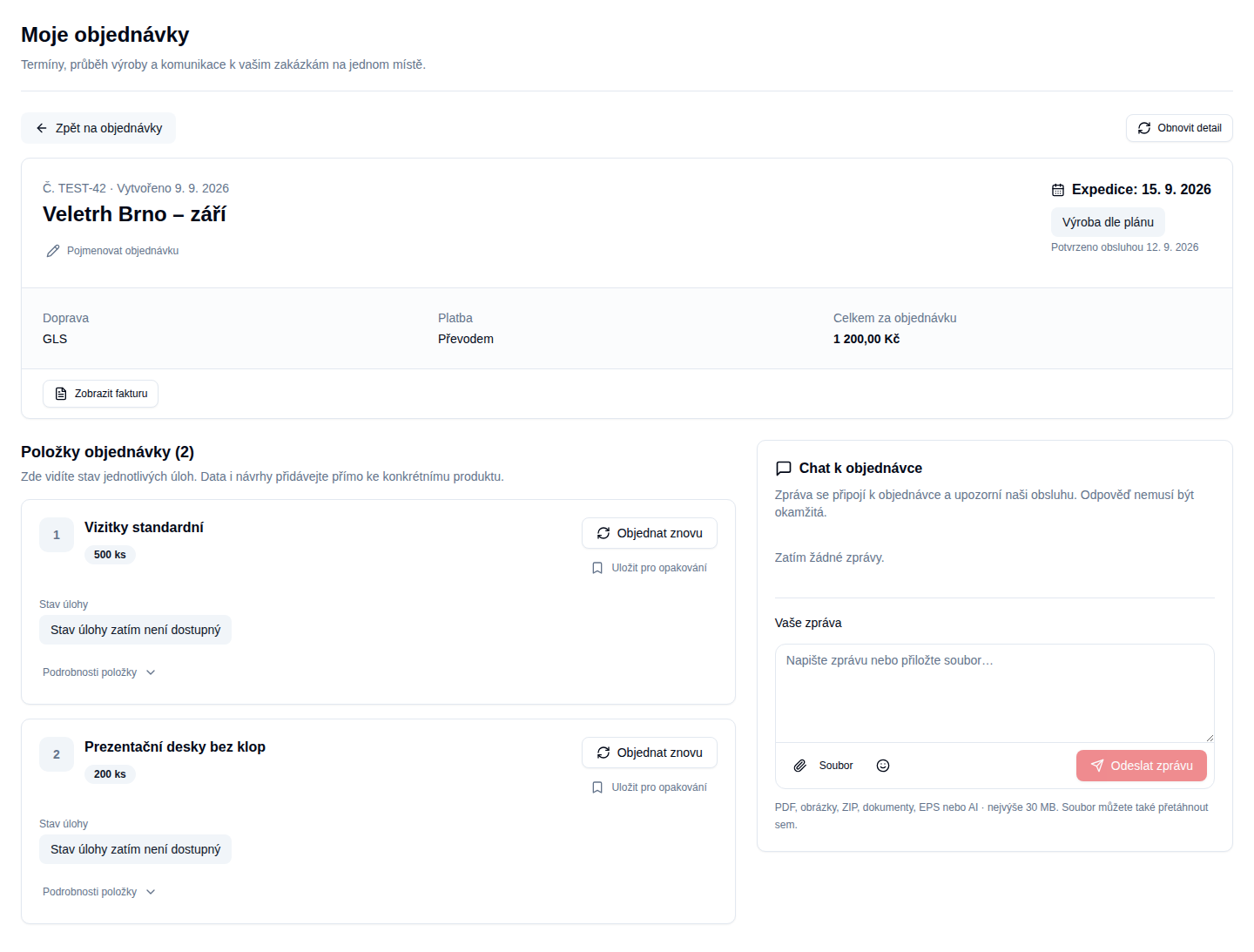Image resolution: width=1254 pixels, height=952 pixels.
Task: Click the '500 ks' quantity badge
Action: pyautogui.click(x=110, y=555)
